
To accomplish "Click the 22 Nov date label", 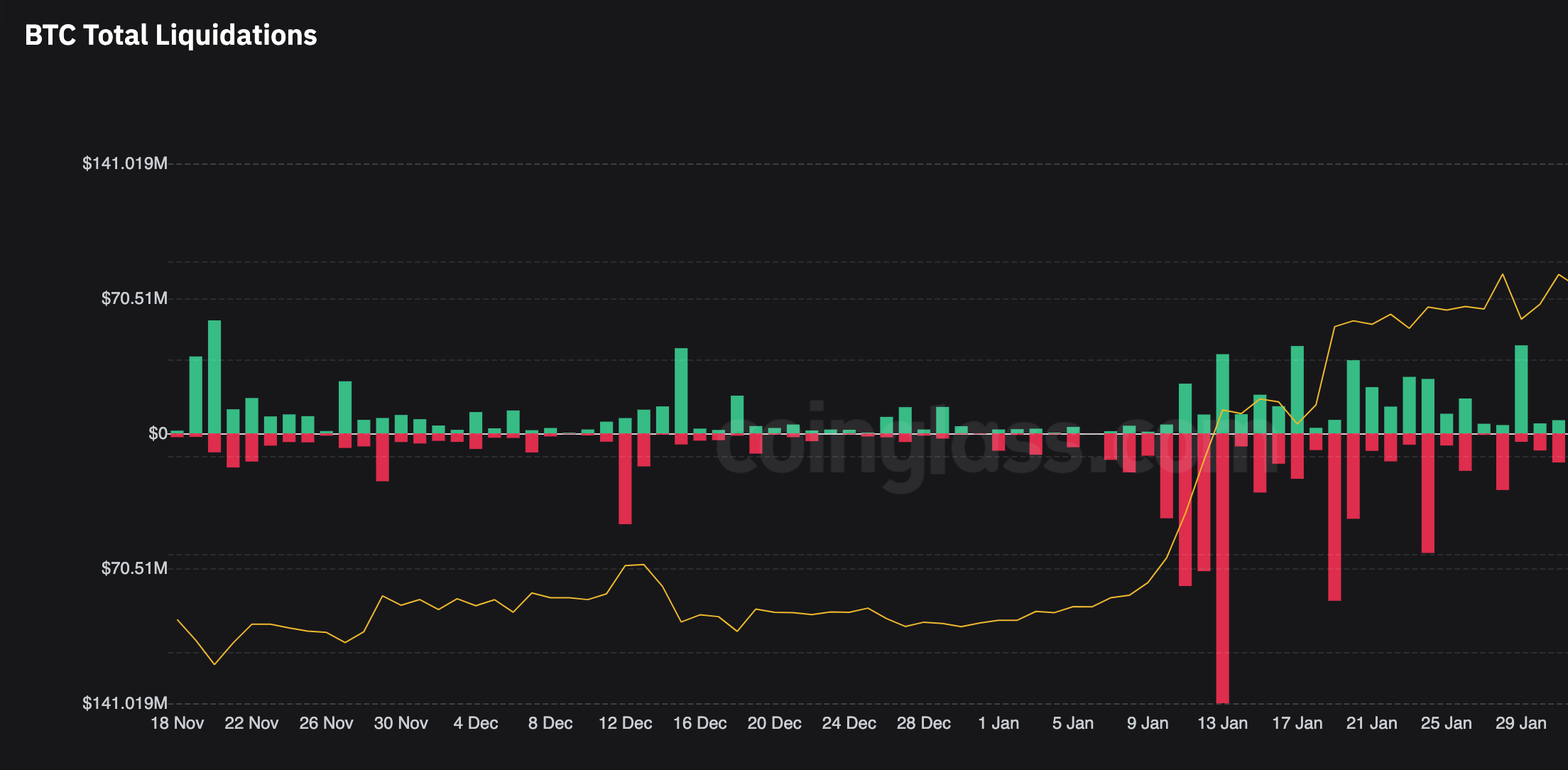I will 251,723.
